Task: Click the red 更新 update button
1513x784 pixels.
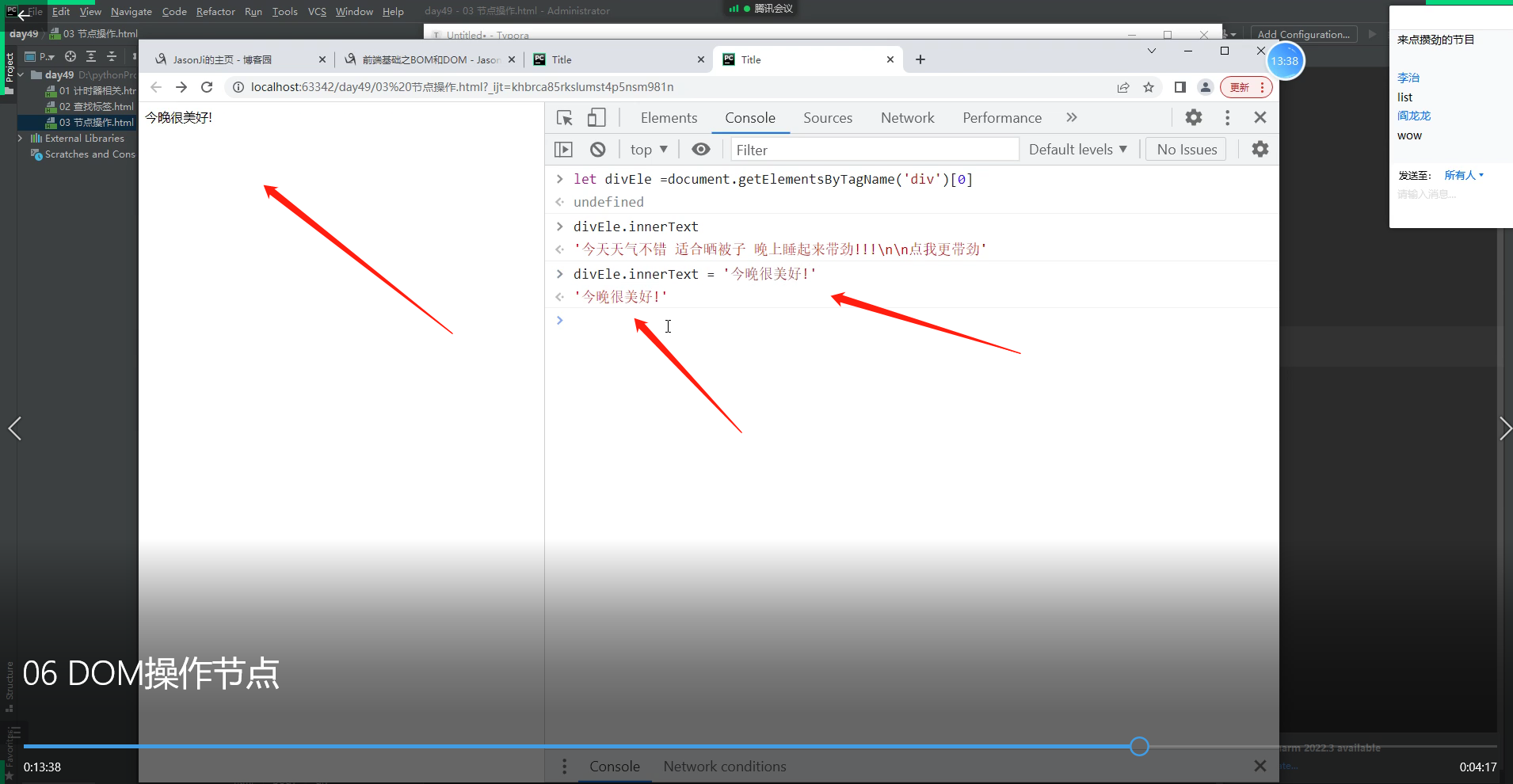Action: (x=1246, y=87)
